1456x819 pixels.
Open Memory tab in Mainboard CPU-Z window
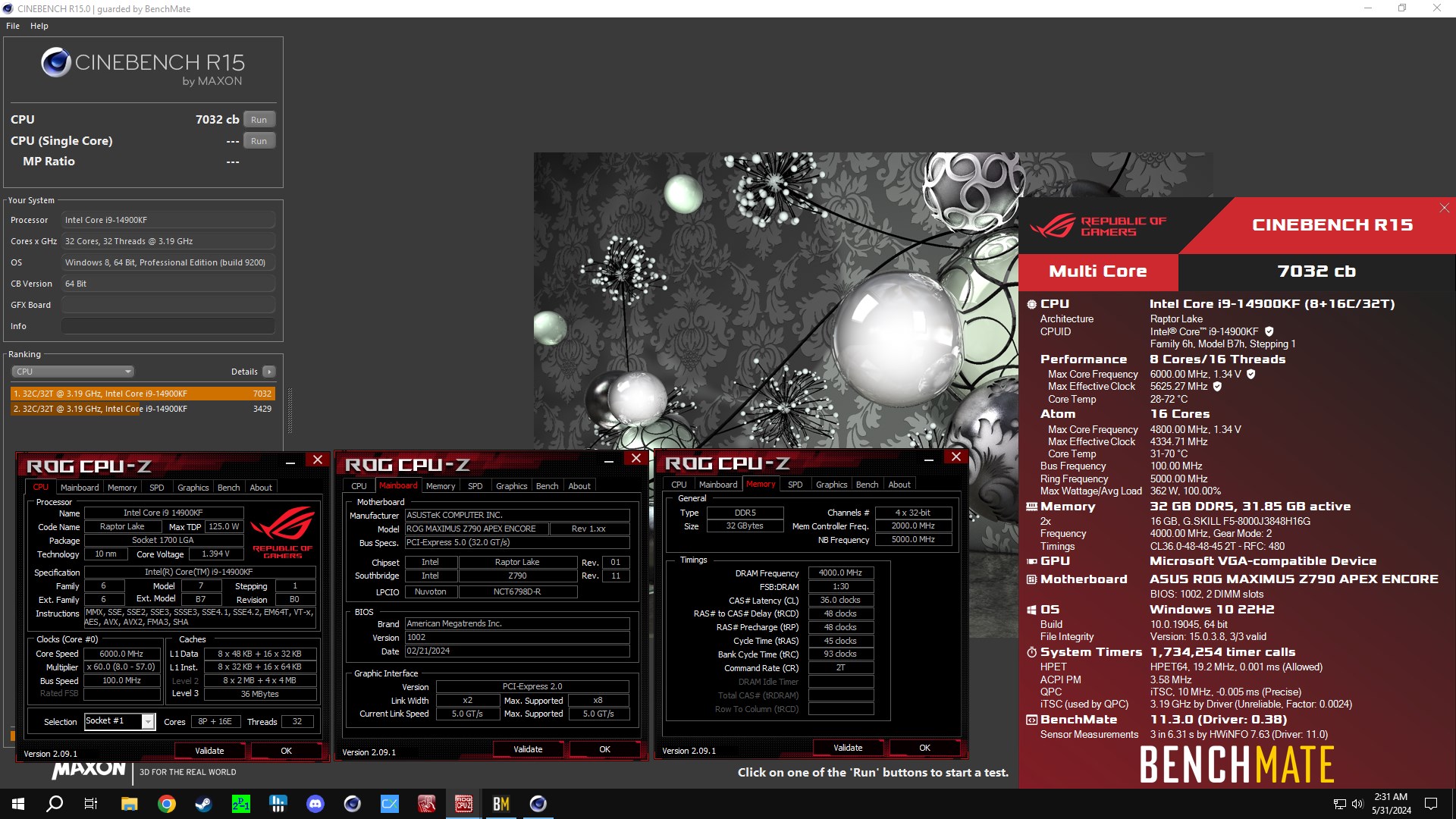click(441, 486)
